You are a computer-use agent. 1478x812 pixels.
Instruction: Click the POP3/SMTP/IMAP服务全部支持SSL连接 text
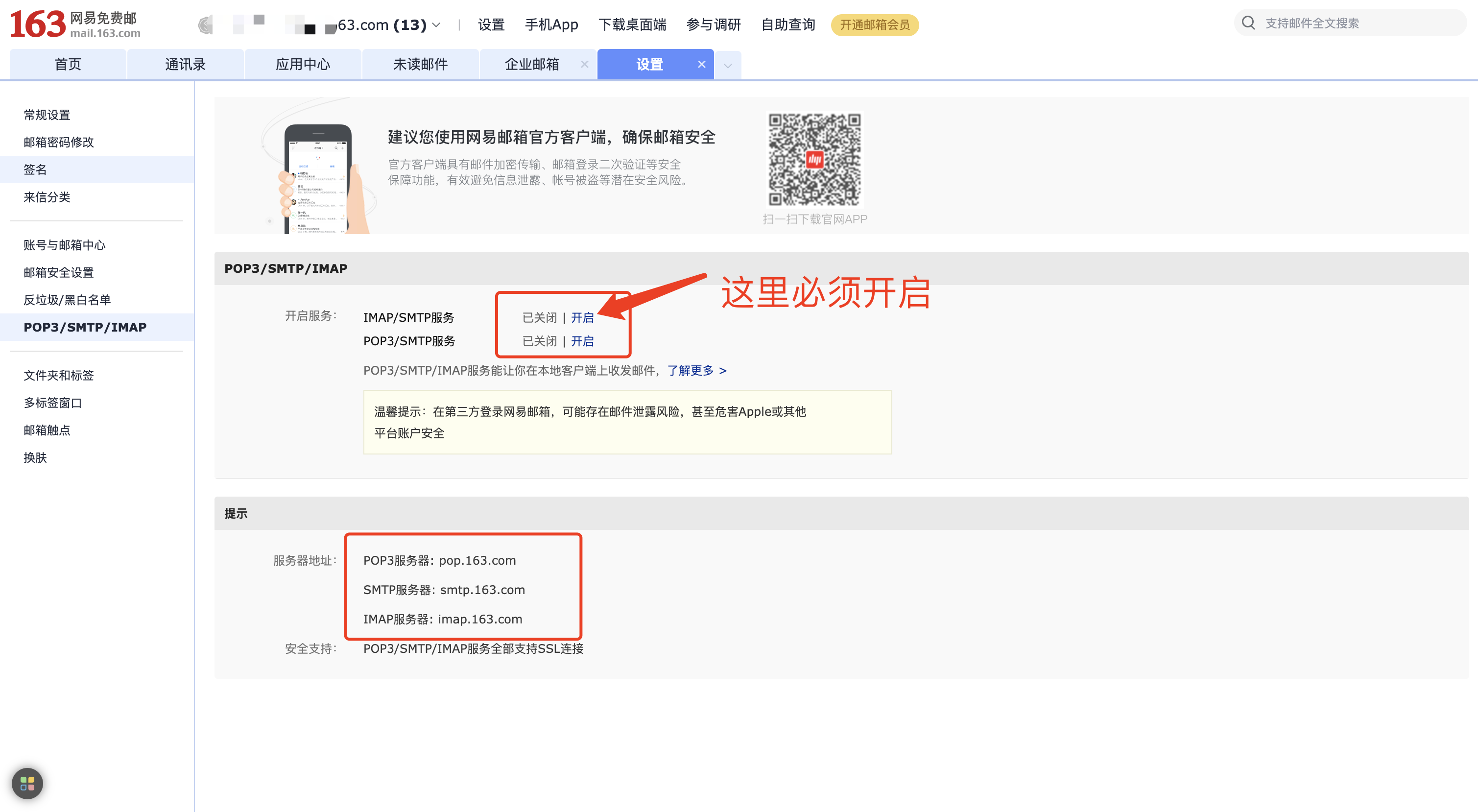(x=474, y=648)
